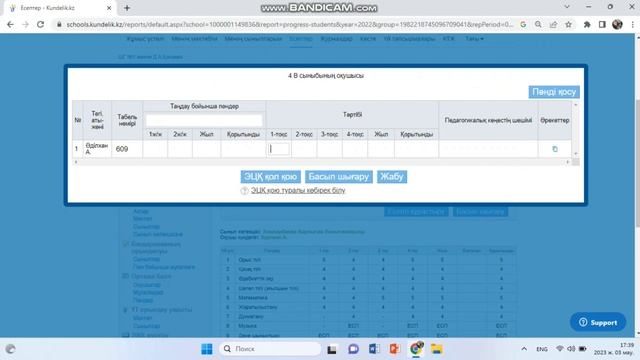Launch PowerPoint from the taskbar

[x=395, y=349]
